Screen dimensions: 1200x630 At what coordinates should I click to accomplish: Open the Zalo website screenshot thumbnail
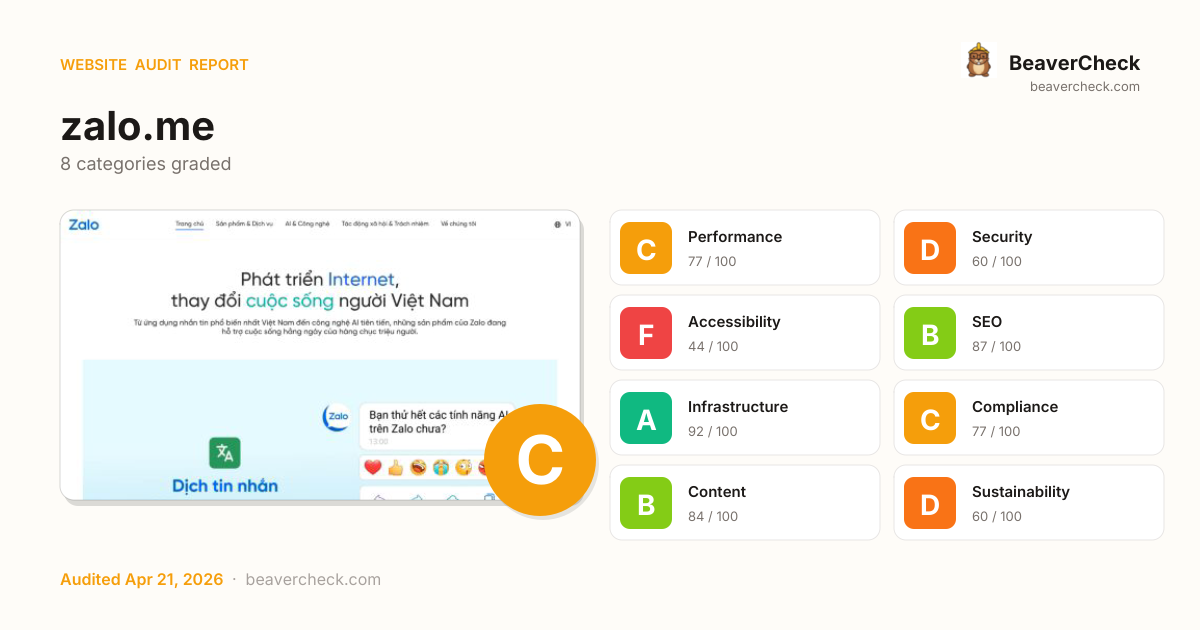click(320, 355)
